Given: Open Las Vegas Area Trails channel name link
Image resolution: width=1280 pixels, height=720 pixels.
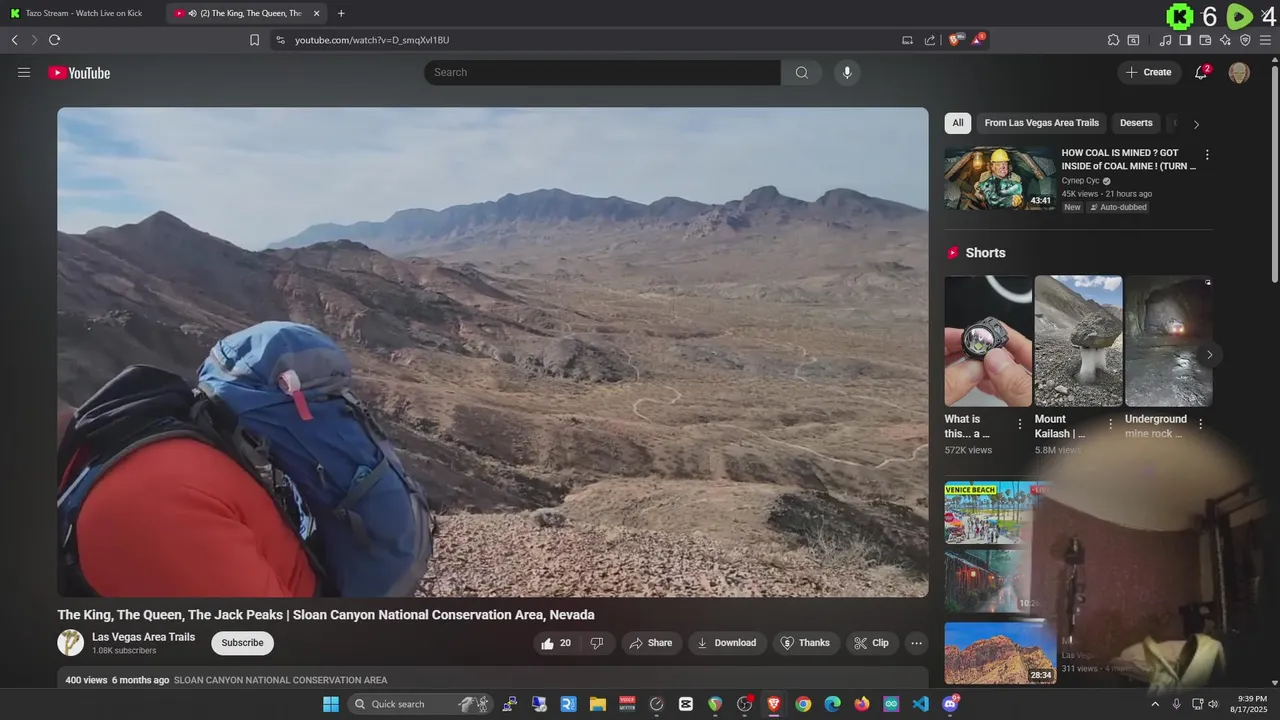Looking at the screenshot, I should (x=143, y=637).
